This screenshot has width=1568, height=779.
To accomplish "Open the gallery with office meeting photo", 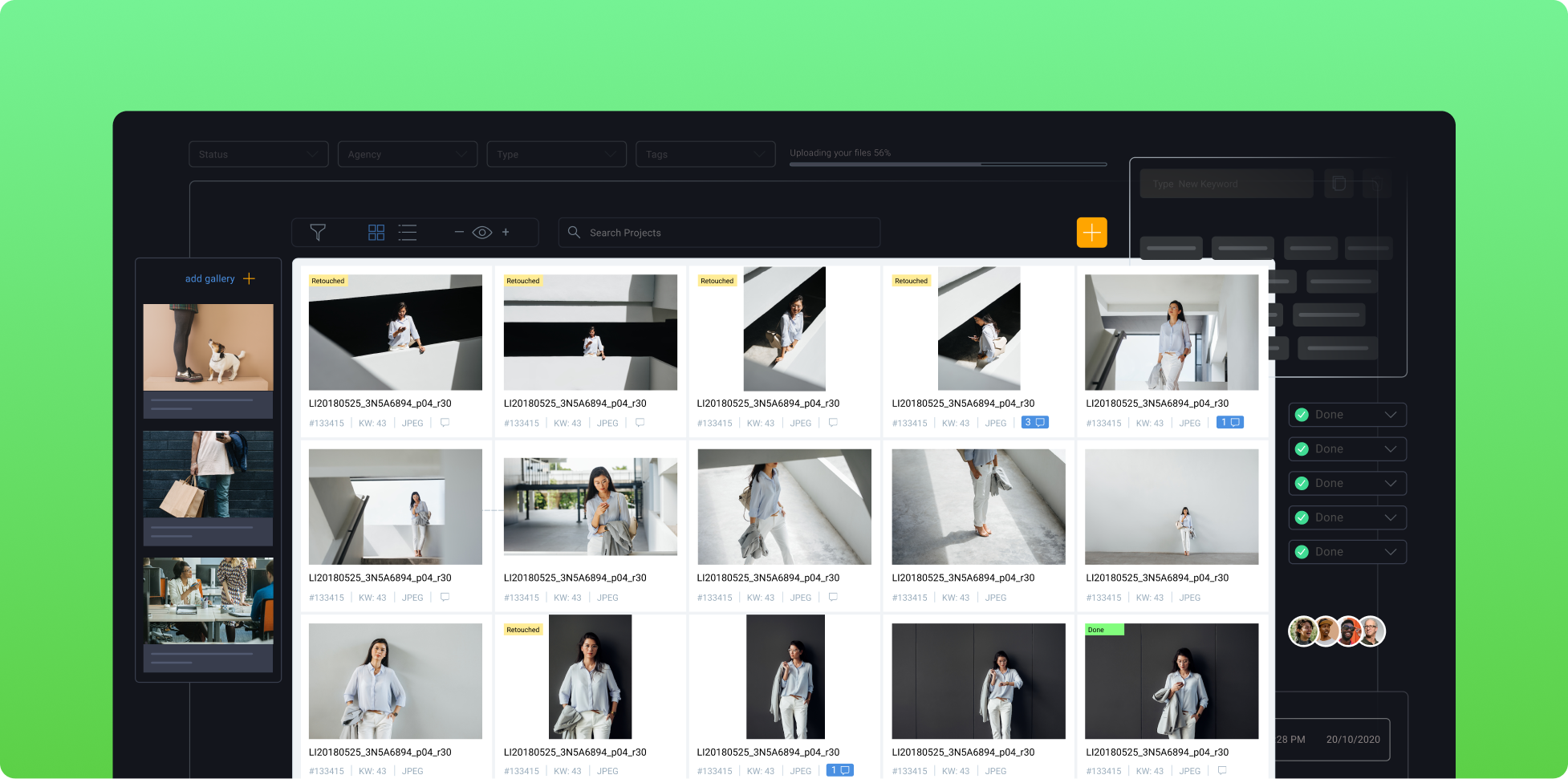I will 208,615.
